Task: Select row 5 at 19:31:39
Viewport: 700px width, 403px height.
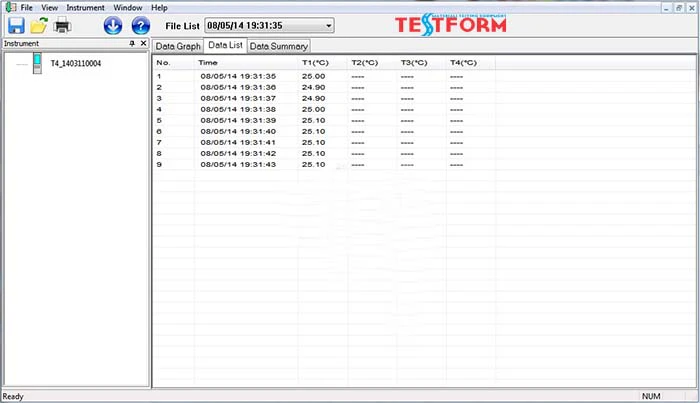Action: coord(238,120)
